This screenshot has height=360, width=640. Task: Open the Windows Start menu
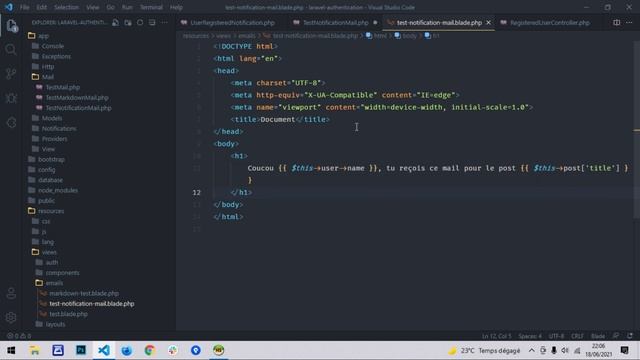(11, 350)
